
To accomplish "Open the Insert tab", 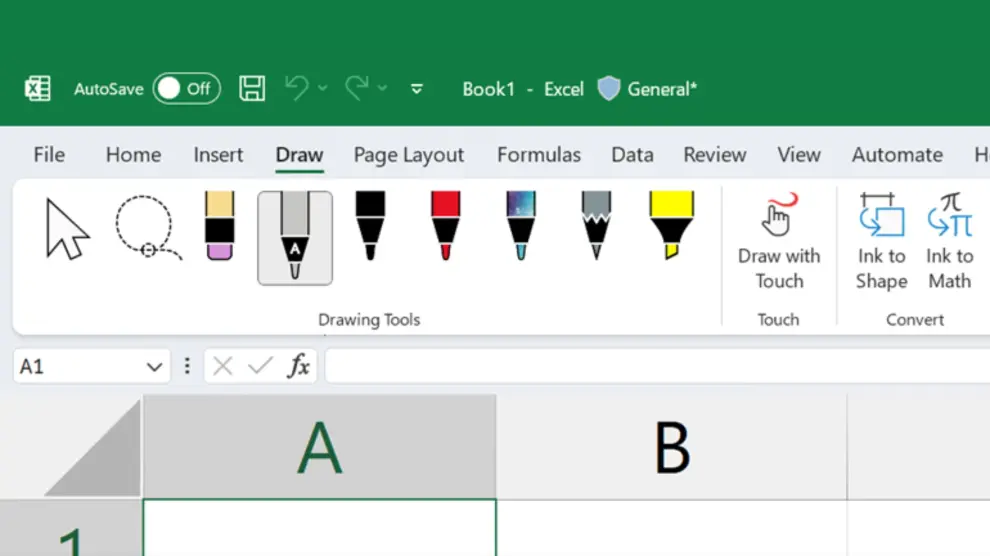I will click(x=218, y=155).
